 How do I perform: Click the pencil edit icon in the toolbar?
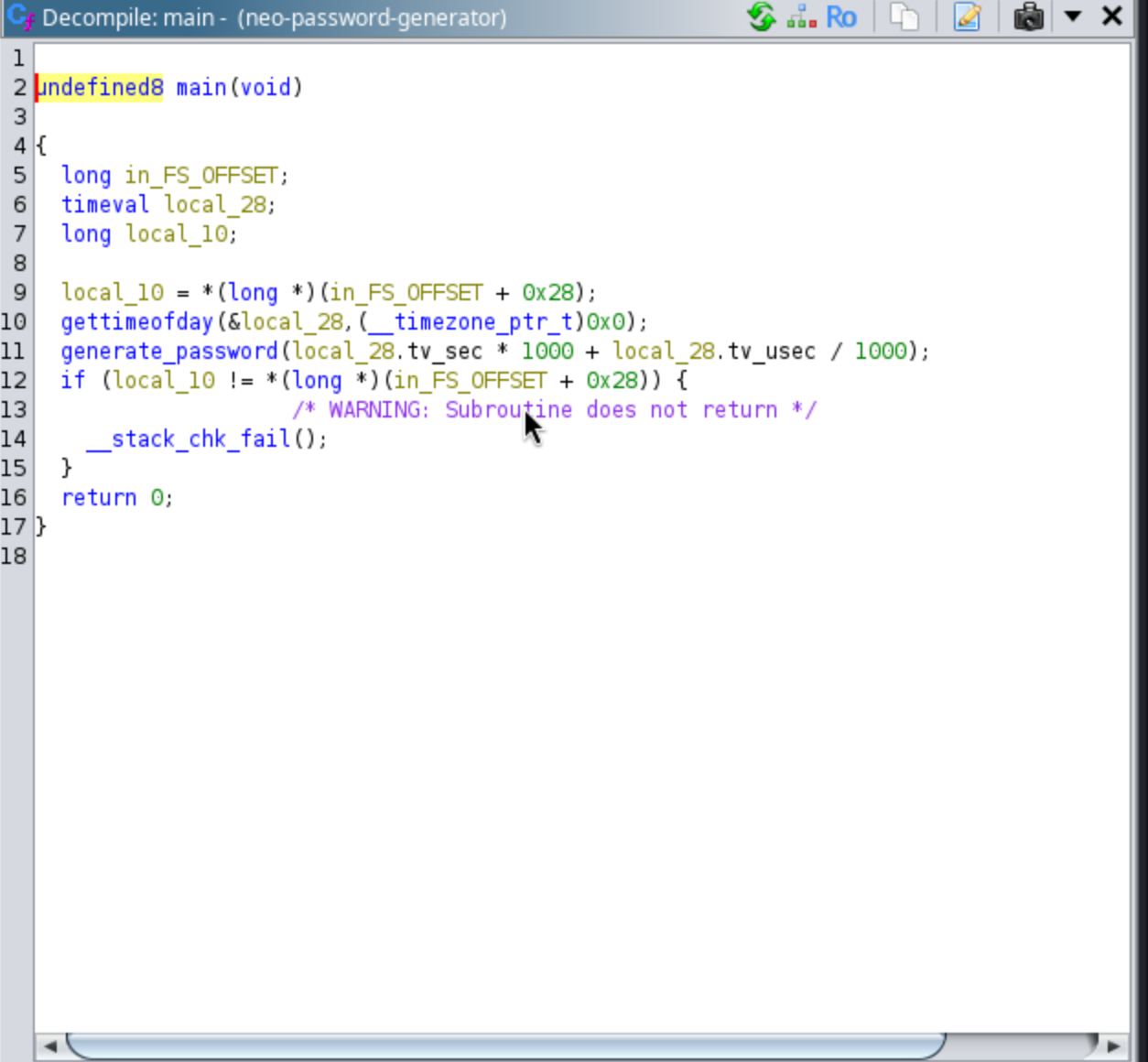point(967,16)
